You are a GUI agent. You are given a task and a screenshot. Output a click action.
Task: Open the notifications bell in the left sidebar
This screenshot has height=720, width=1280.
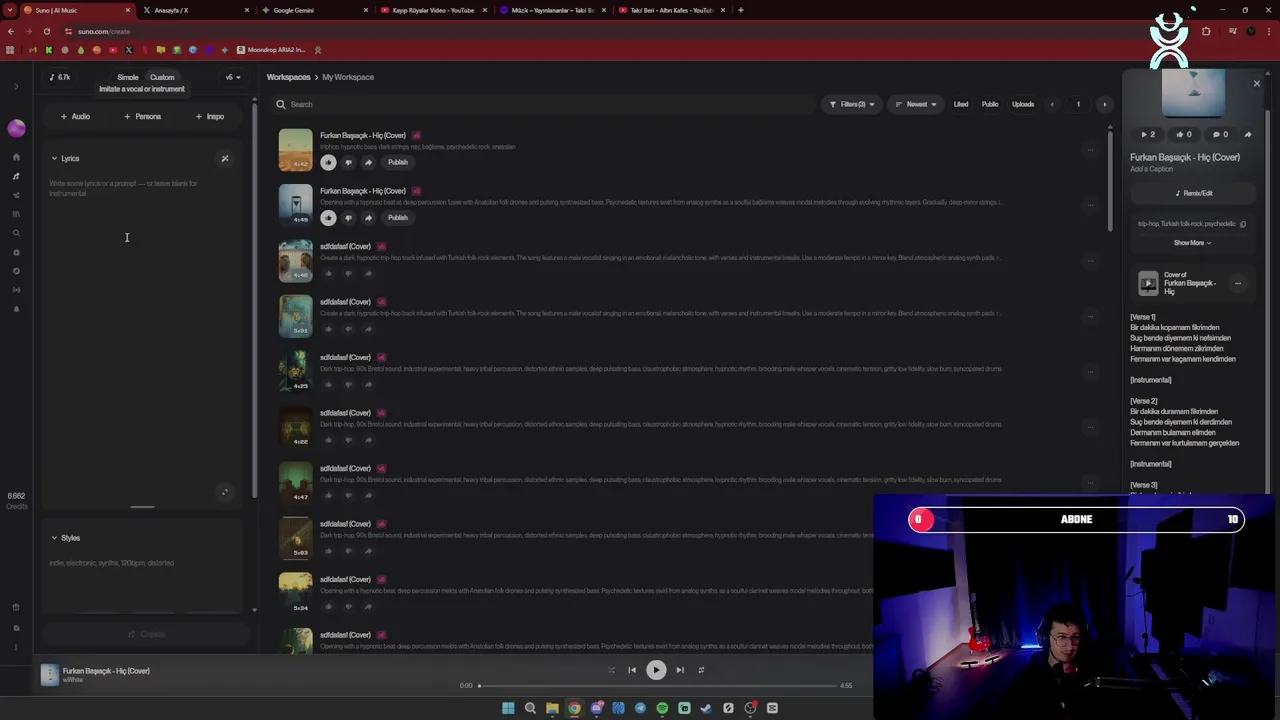16,309
